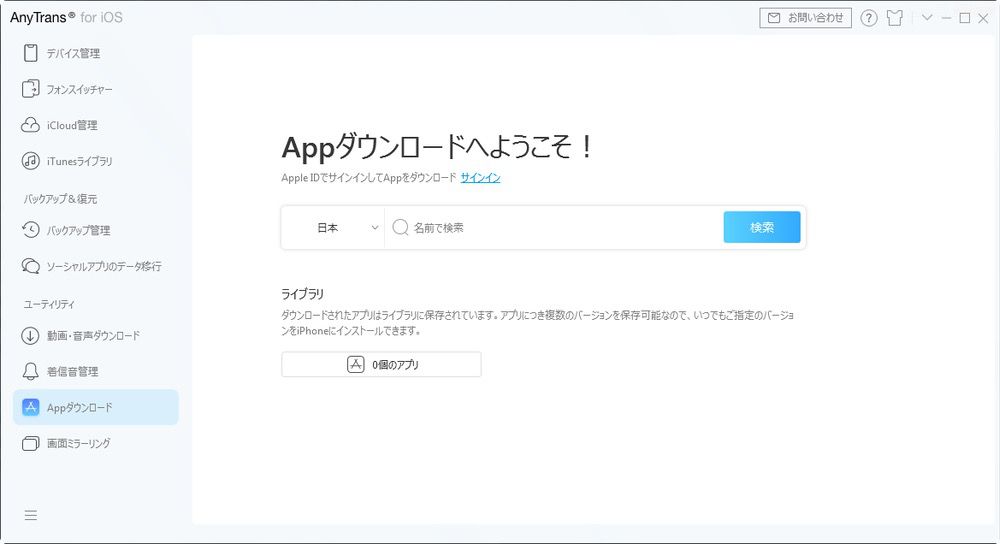The image size is (1000, 544).
Task: Select Appダウンロード menu item
Action: (95, 407)
